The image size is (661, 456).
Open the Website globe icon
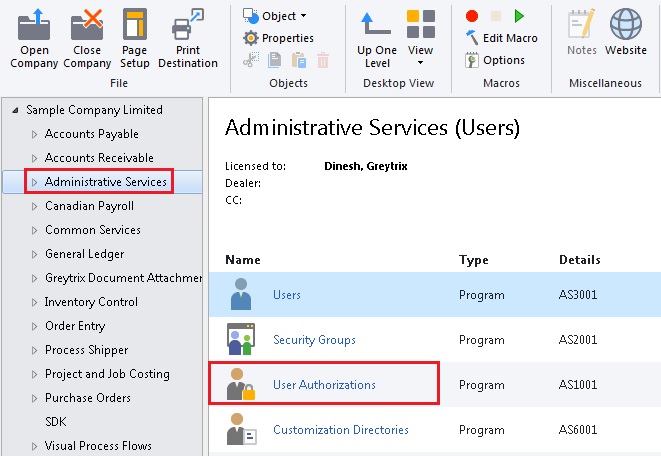point(626,24)
